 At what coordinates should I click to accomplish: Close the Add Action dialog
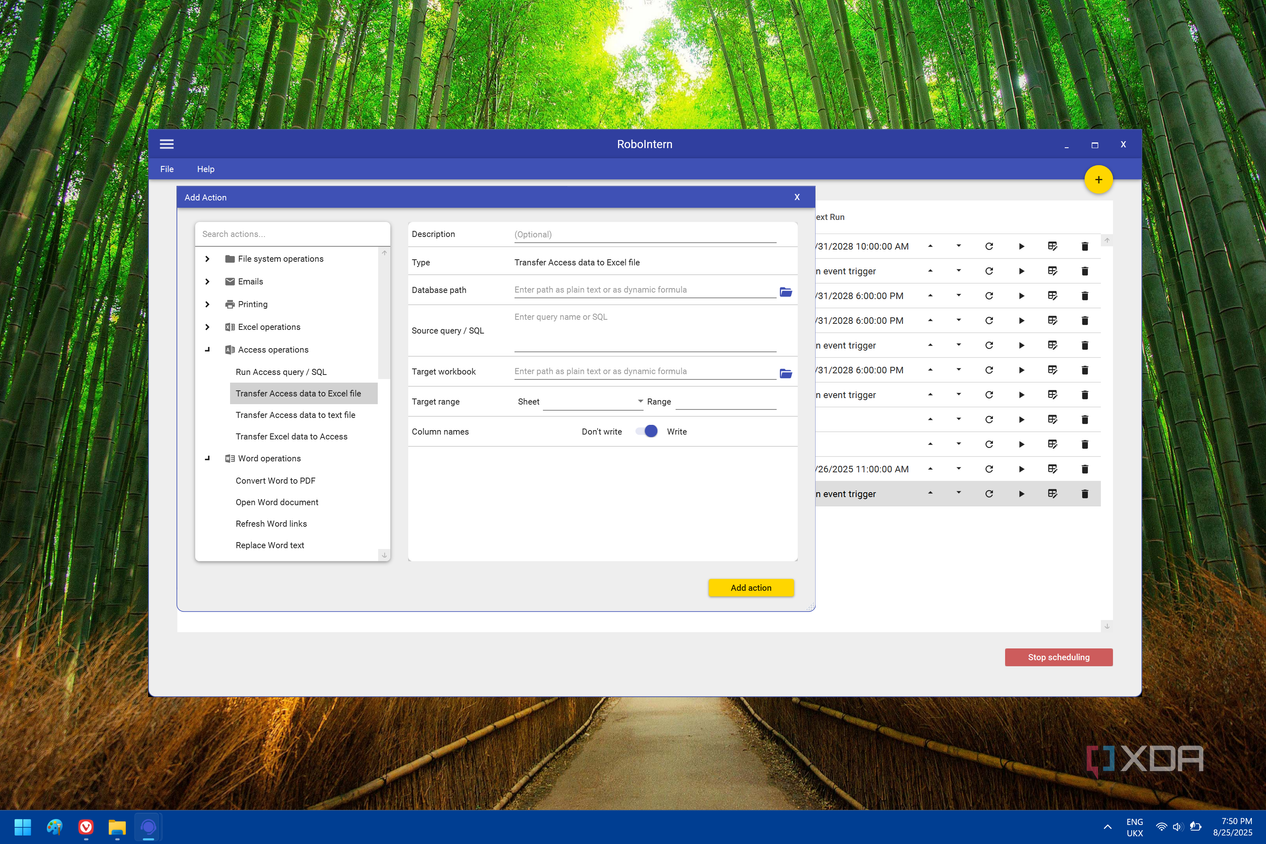click(x=797, y=197)
